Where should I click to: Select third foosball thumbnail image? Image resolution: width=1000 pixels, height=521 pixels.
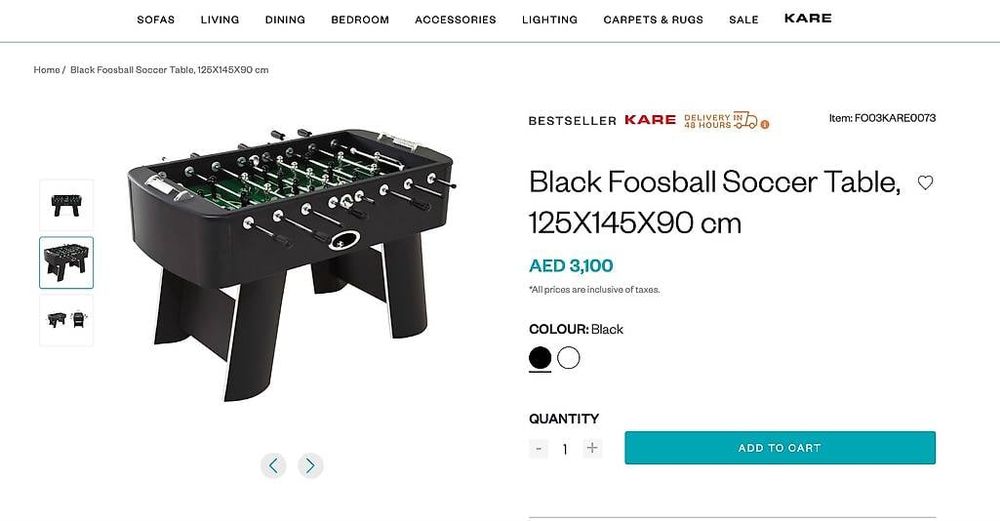(x=66, y=320)
